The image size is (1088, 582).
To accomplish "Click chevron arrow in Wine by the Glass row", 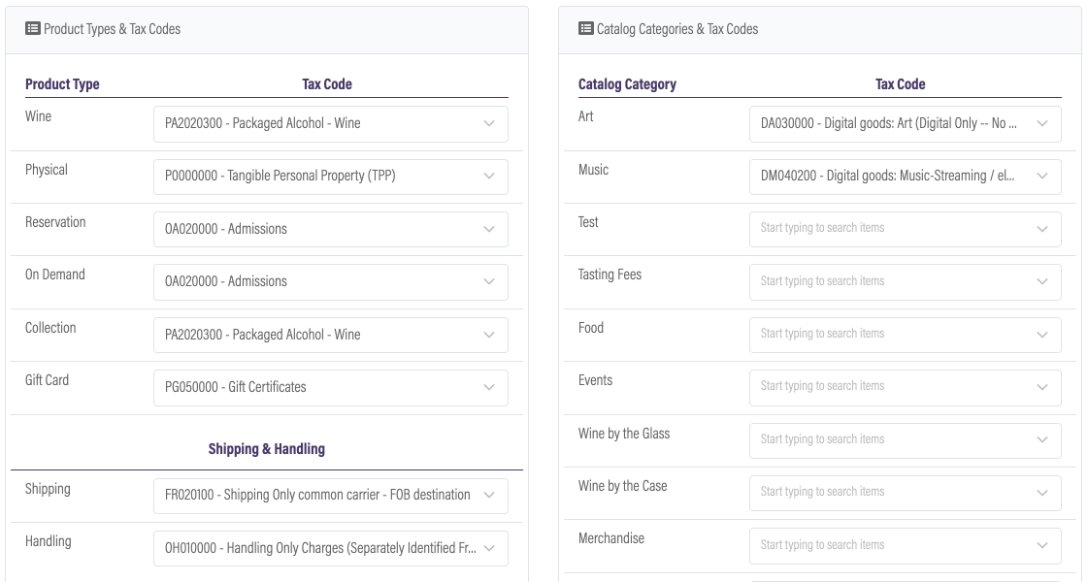I will [1042, 440].
